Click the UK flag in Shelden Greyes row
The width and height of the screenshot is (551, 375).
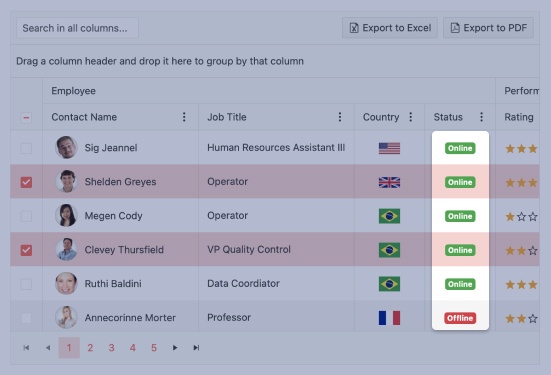[389, 182]
